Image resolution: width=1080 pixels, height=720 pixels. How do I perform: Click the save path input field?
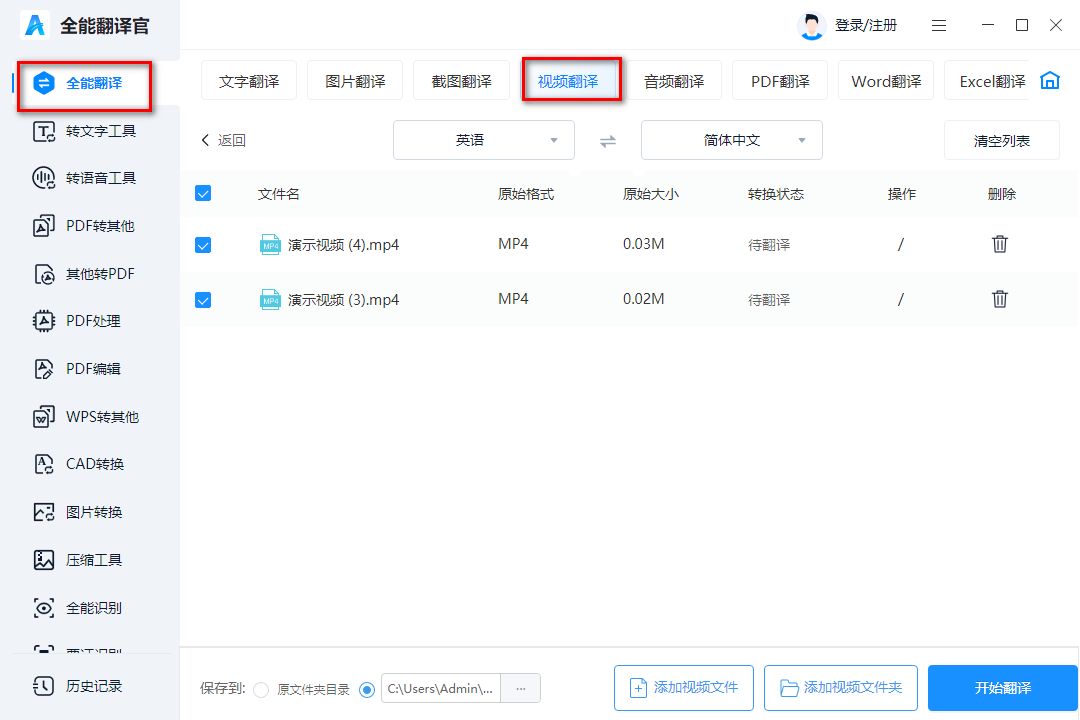[441, 688]
